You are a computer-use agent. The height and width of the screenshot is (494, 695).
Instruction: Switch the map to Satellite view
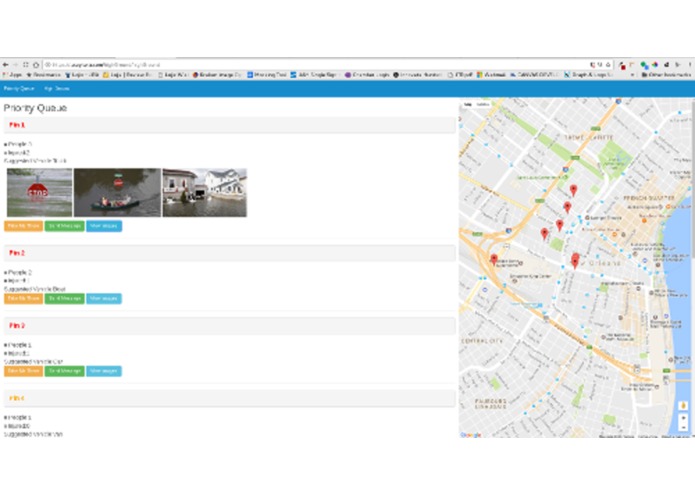pos(483,105)
